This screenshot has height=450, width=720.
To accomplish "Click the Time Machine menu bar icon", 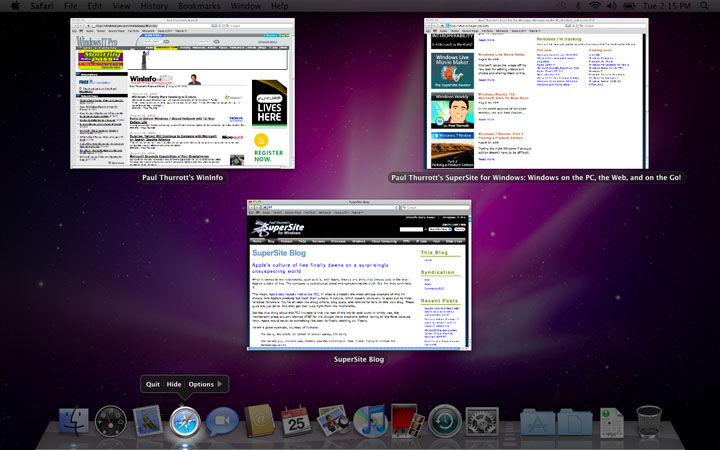I will (562, 6).
